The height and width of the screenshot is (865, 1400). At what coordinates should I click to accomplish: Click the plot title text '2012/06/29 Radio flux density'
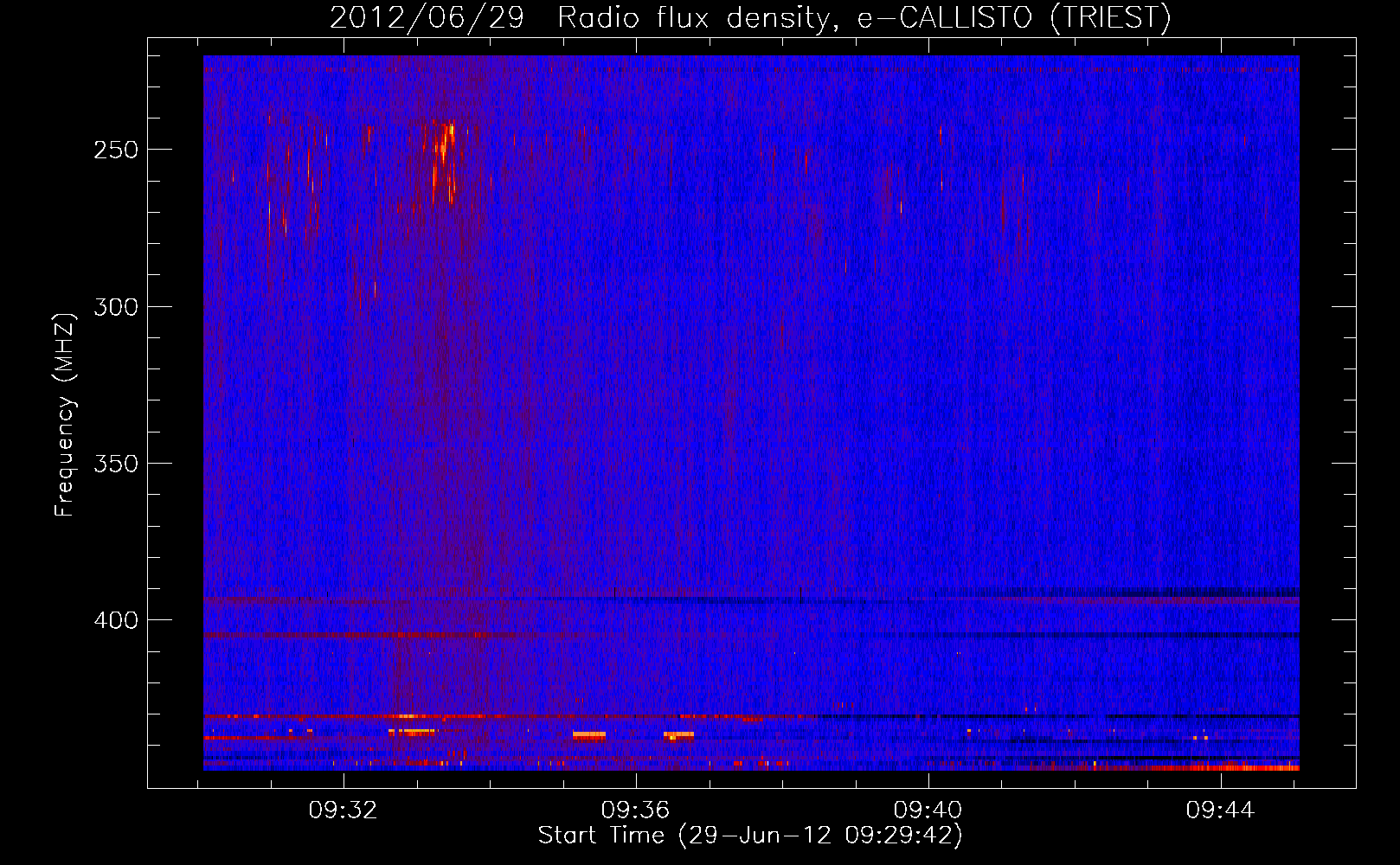[580, 19]
